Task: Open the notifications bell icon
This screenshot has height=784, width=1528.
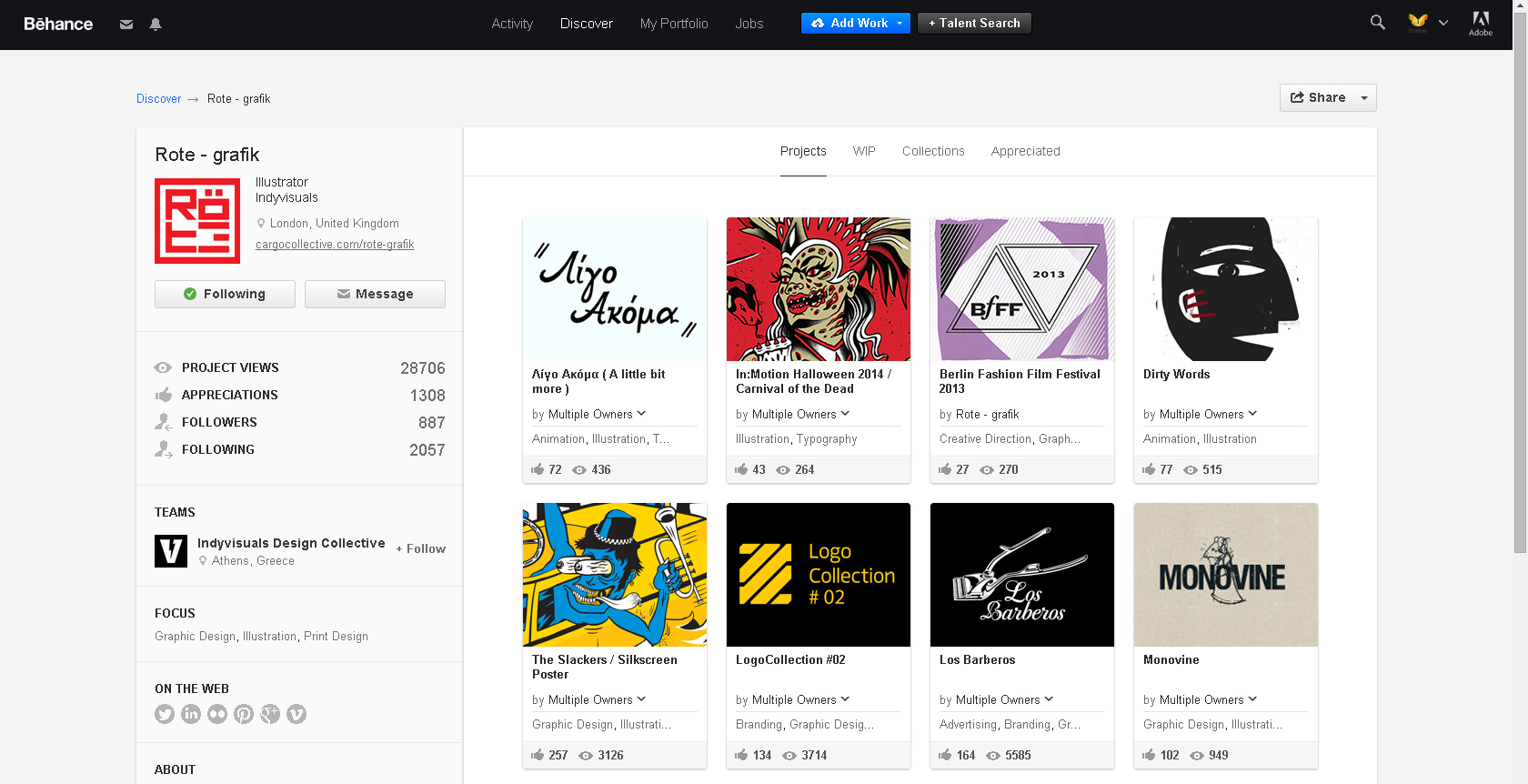Action: tap(156, 25)
